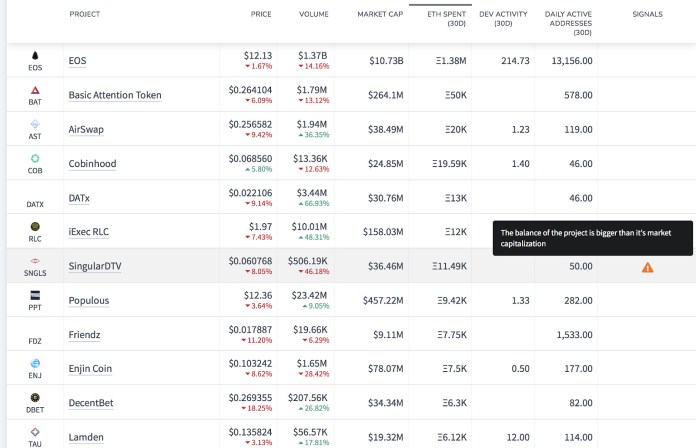
Task: Open the Friendz project link
Action: [84, 335]
